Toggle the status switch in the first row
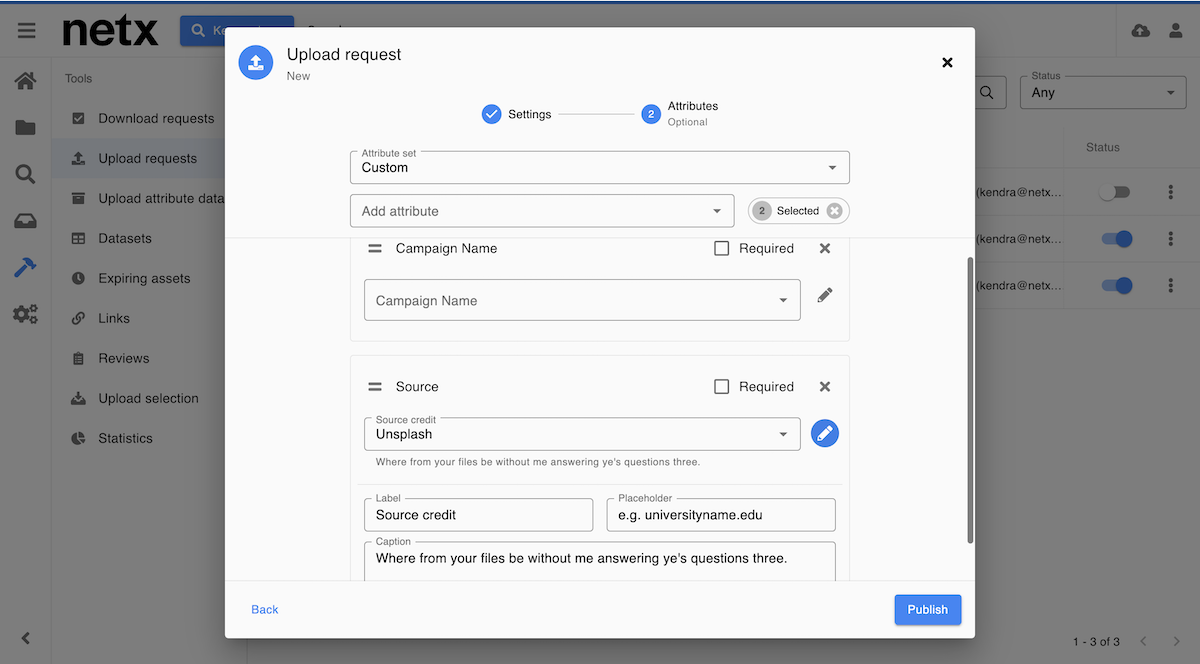 point(1114,192)
